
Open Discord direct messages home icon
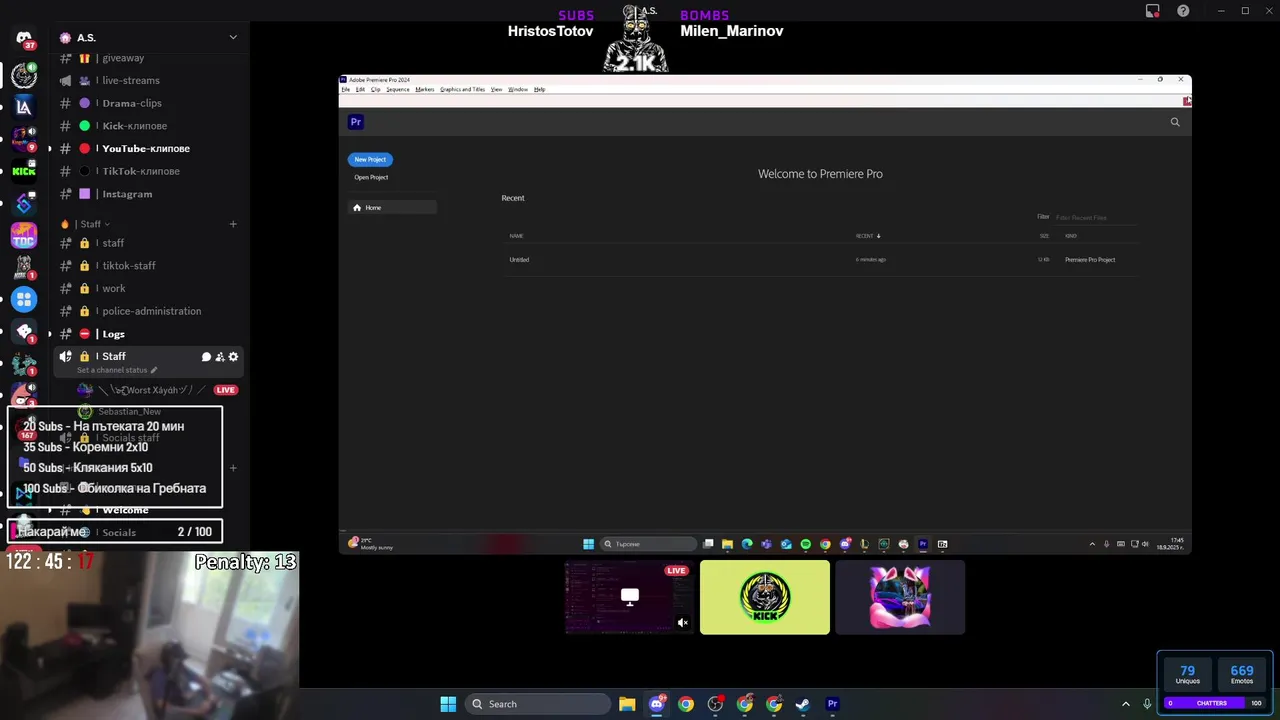point(24,39)
